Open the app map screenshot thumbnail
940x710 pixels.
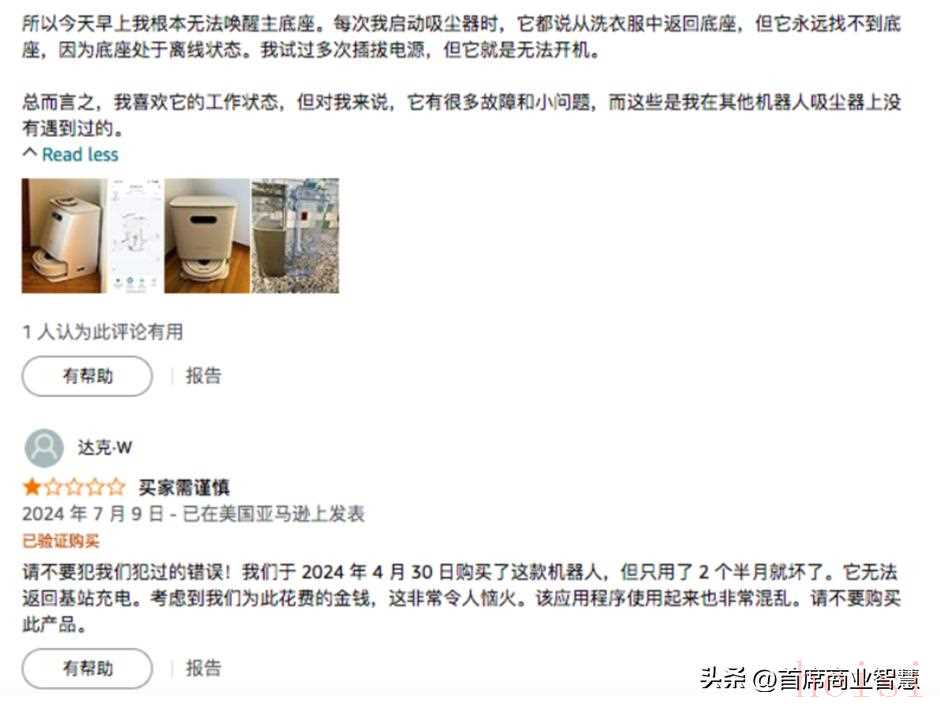tap(135, 236)
